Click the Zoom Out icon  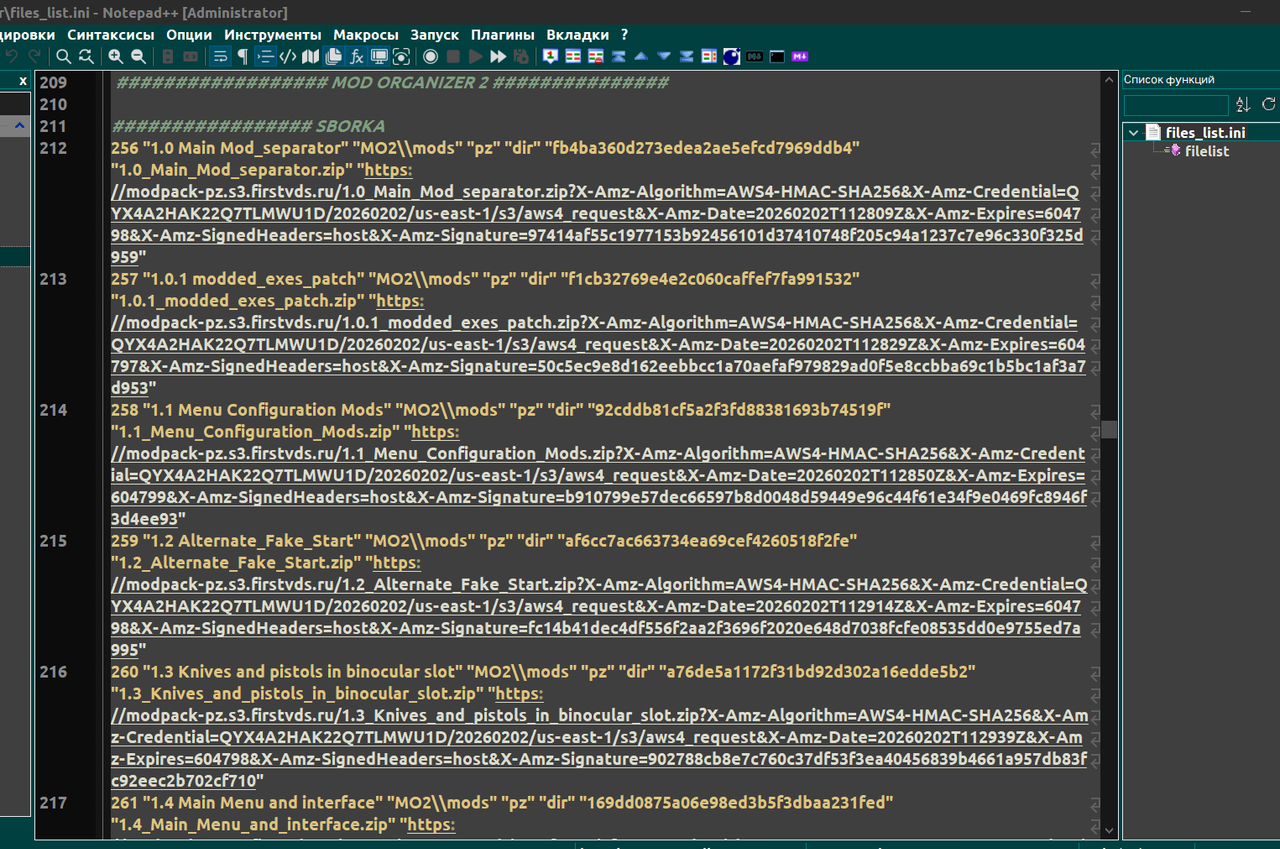tap(138, 57)
